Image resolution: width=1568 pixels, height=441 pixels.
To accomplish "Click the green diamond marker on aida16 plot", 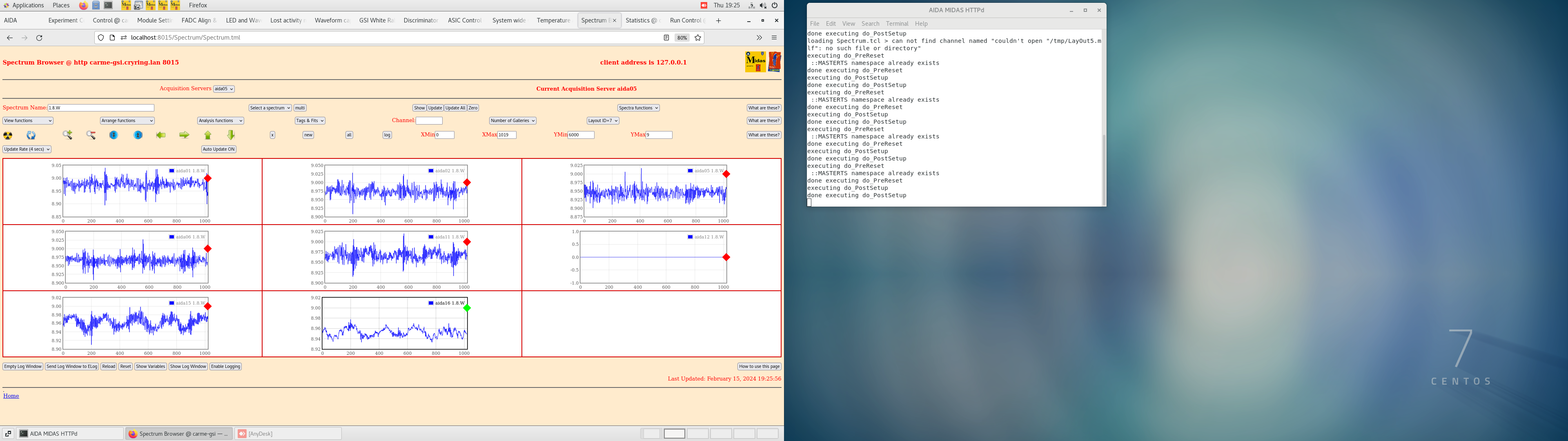I will 467,308.
